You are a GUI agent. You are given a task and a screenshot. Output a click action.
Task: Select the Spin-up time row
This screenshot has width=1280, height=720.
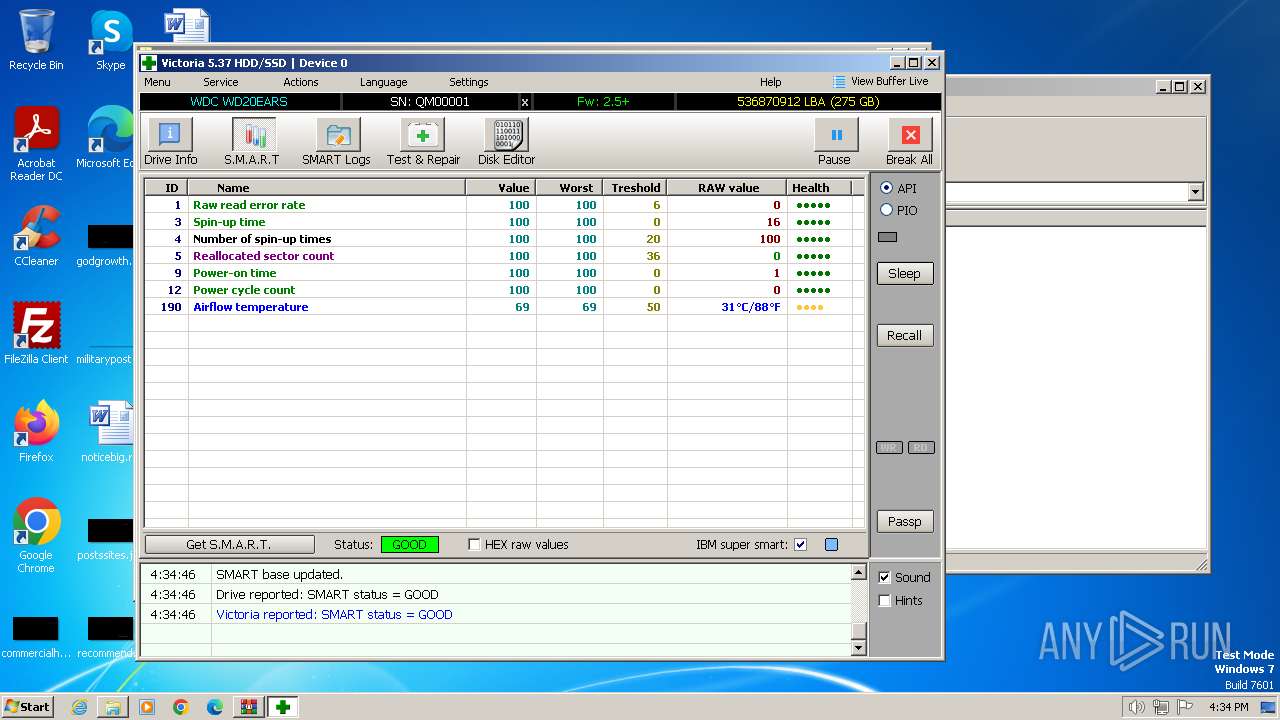pyautogui.click(x=505, y=222)
